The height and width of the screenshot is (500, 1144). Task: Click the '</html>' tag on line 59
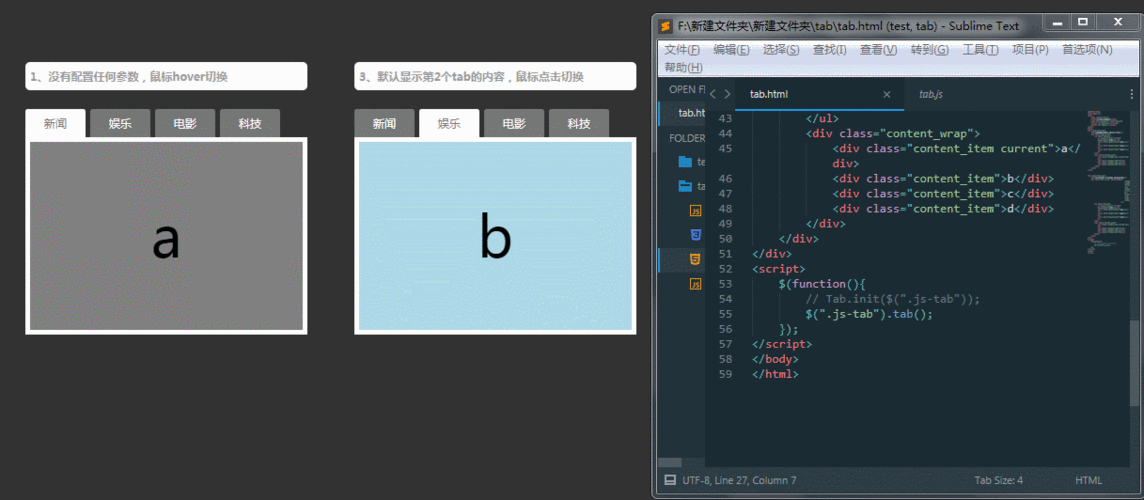pyautogui.click(x=776, y=374)
